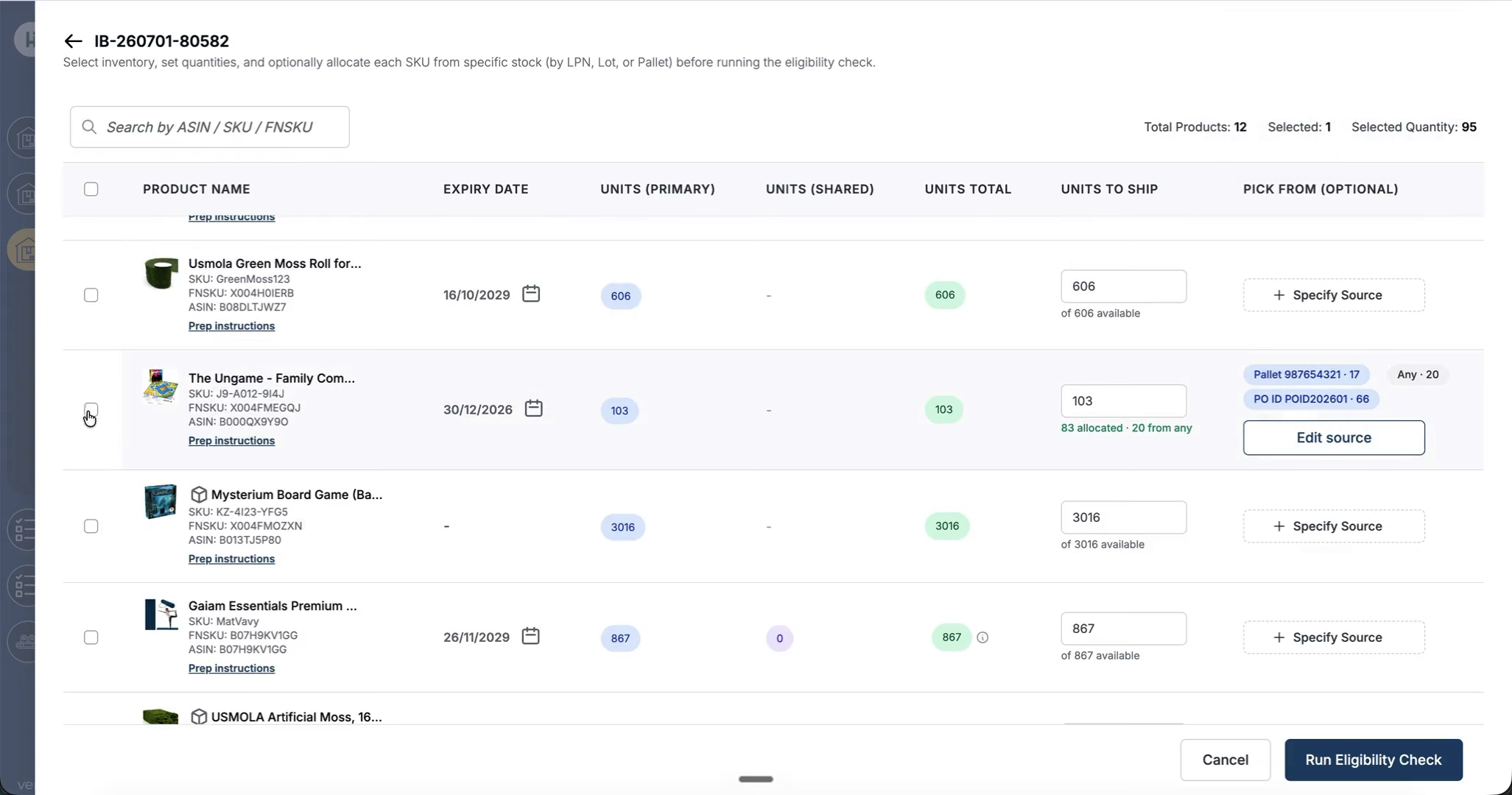Click the info icon next to 867 total
This screenshot has height=795, width=1512.
pyautogui.click(x=982, y=637)
